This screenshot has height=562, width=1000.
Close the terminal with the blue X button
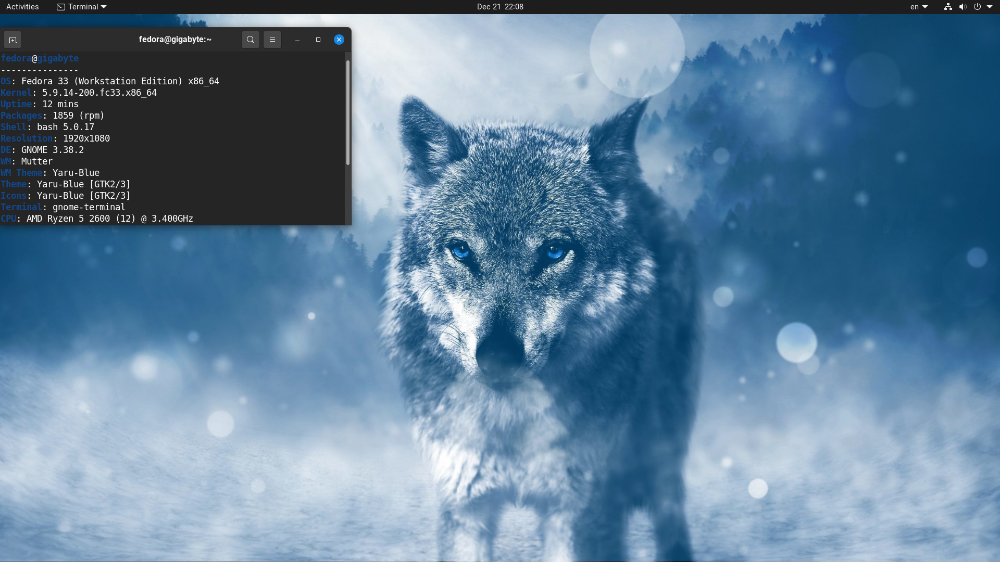(x=339, y=40)
